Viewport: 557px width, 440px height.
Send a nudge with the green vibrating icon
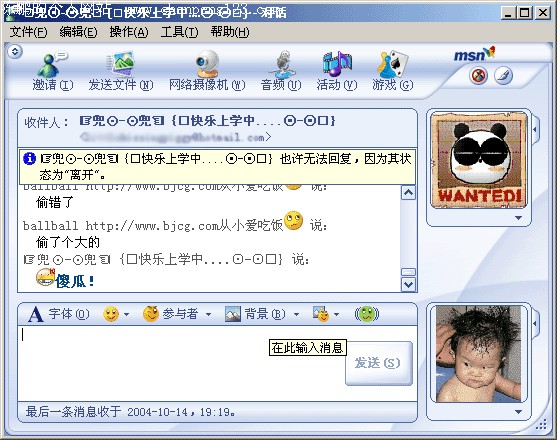(367, 314)
